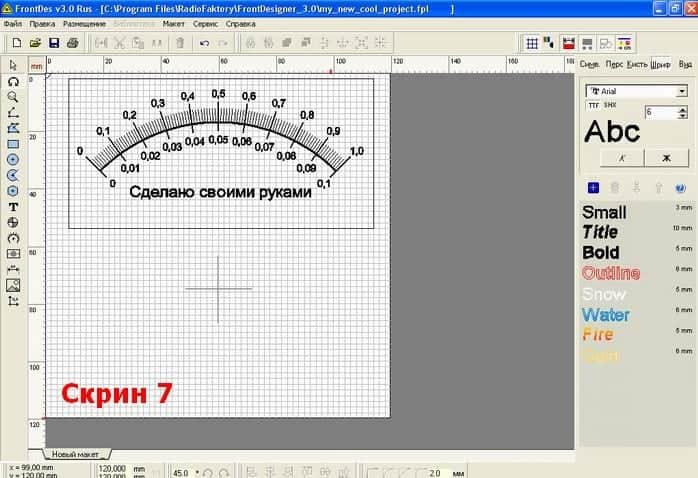Image resolution: width=698 pixels, height=478 pixels.
Task: Select the rotate tool in the left toolbox
Action: [13, 81]
